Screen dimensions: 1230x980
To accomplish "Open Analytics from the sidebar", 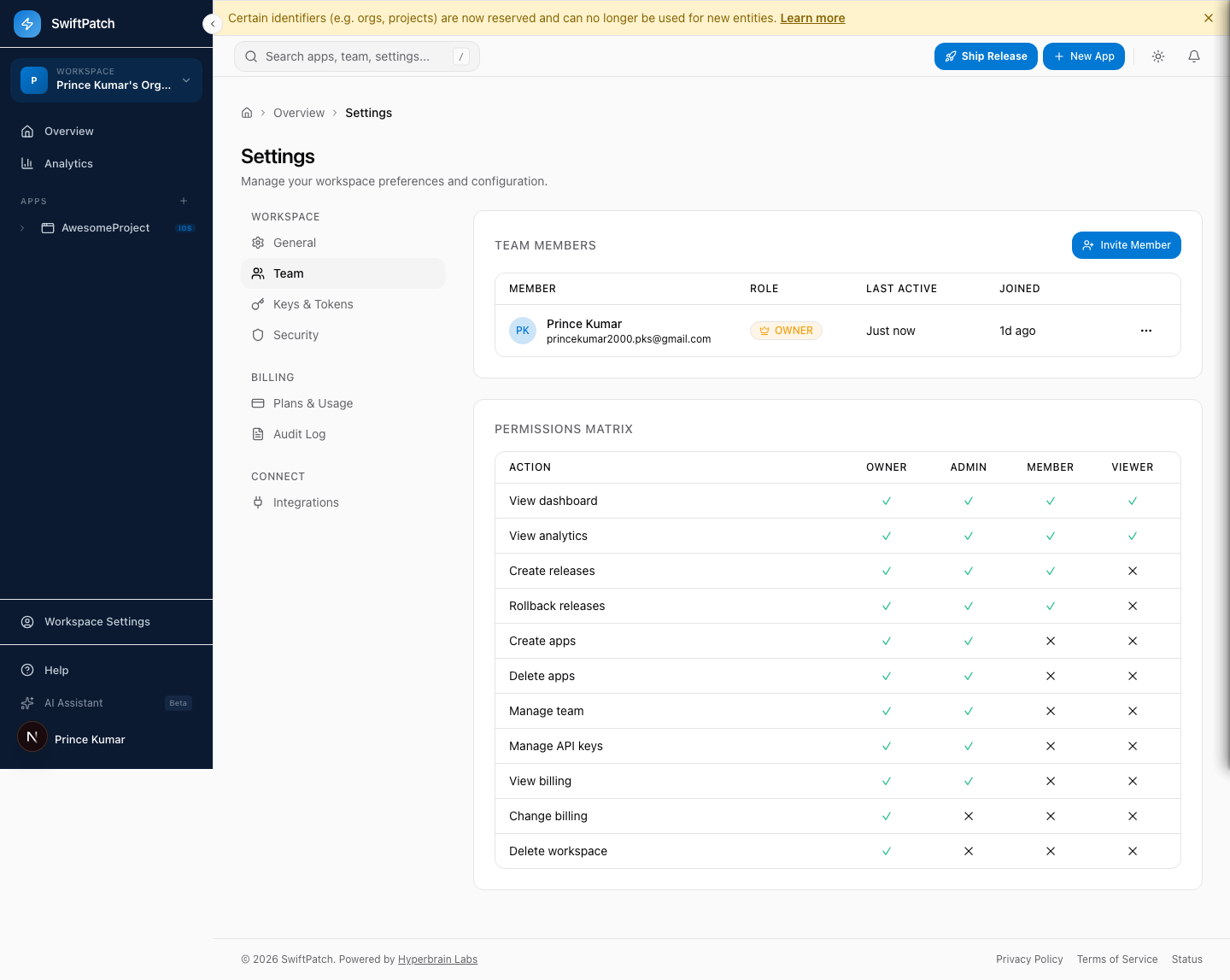I will [68, 164].
